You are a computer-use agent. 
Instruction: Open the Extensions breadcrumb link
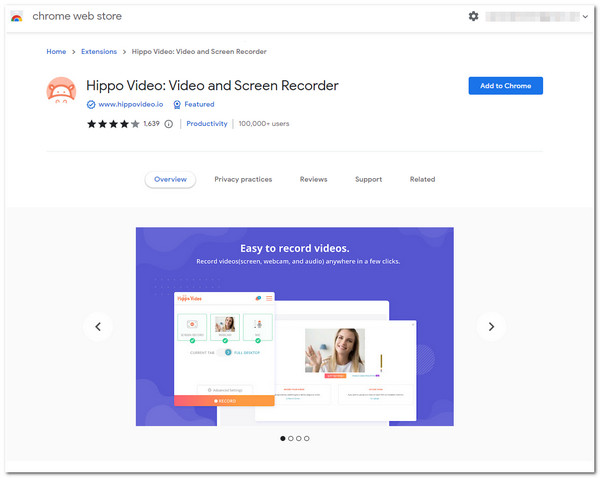click(x=99, y=51)
